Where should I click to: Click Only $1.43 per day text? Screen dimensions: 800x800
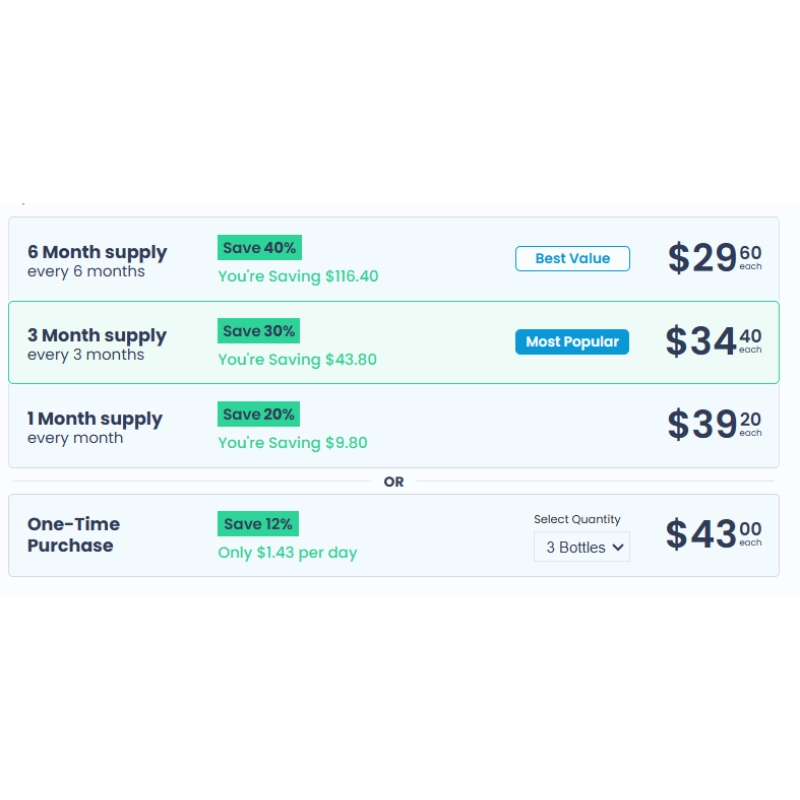[287, 553]
